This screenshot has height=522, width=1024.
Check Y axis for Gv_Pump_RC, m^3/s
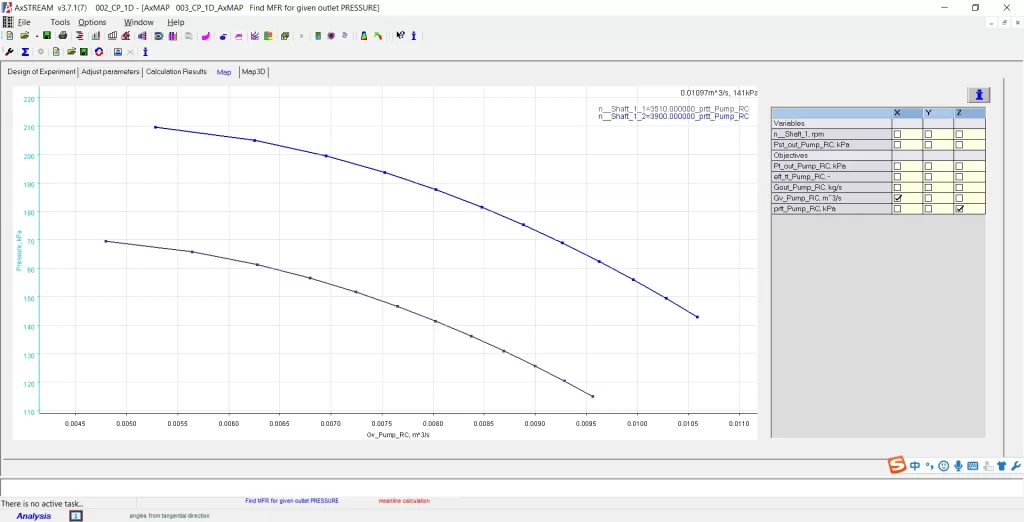pyautogui.click(x=928, y=198)
